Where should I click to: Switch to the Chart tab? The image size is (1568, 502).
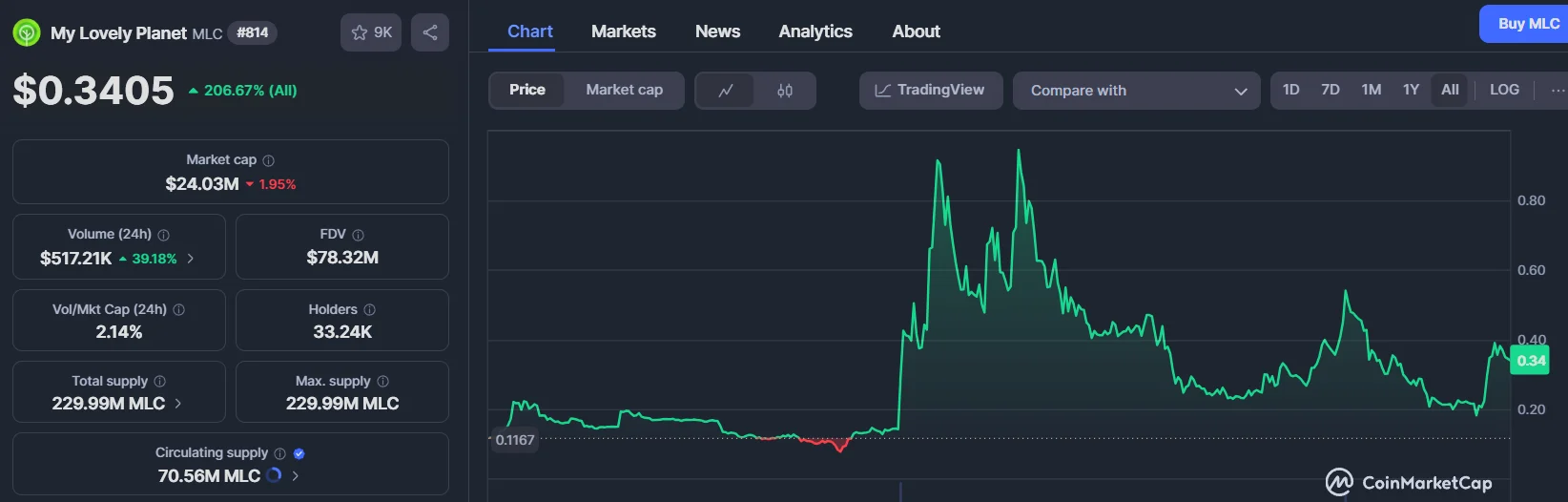pos(529,31)
